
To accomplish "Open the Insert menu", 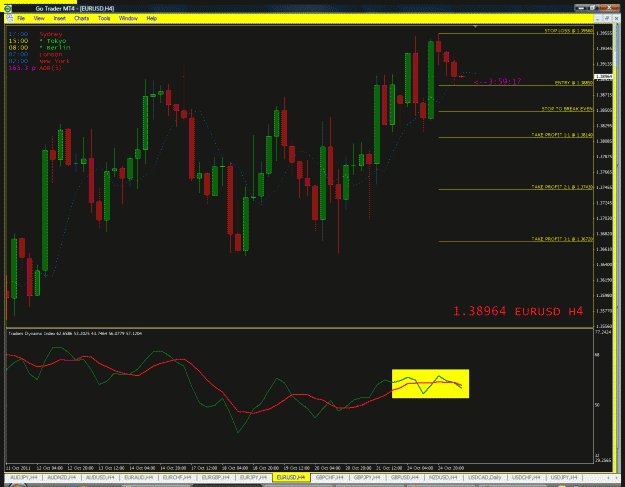I will pos(59,18).
